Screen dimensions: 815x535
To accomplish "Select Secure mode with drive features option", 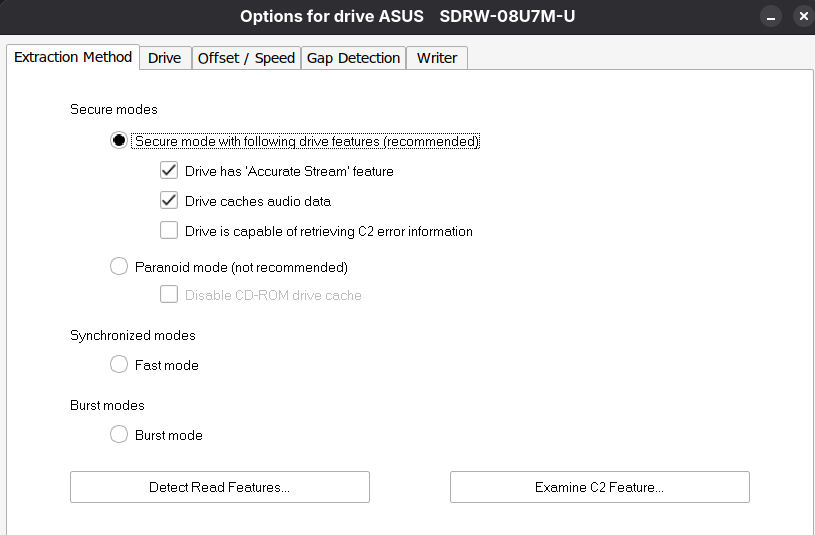I will [x=119, y=141].
